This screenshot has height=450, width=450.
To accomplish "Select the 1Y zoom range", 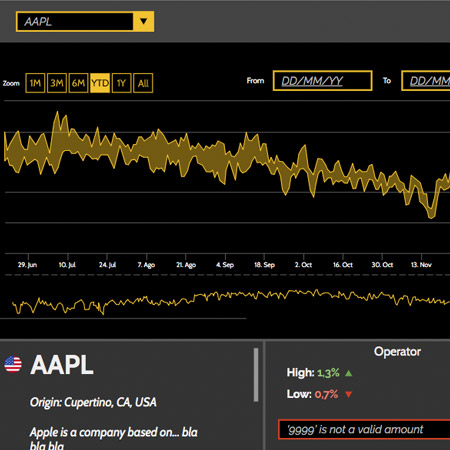I will coord(121,83).
